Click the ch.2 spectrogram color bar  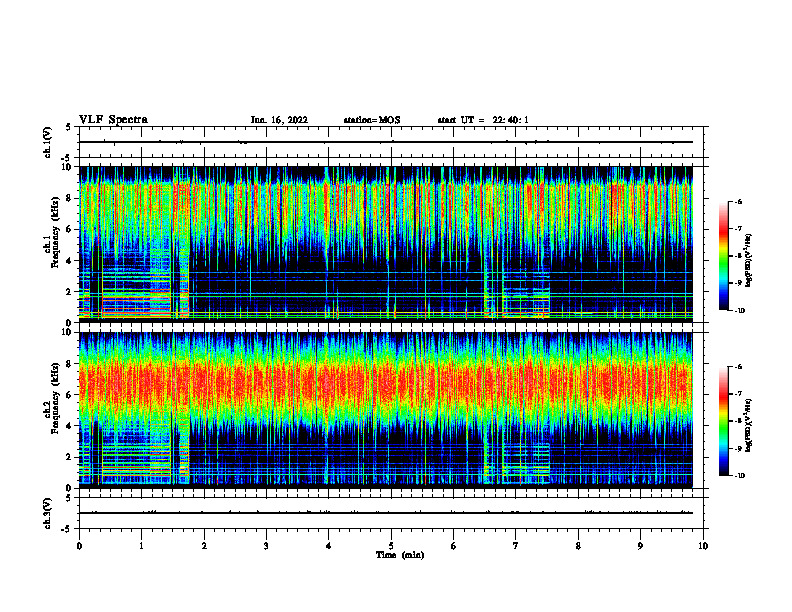tap(724, 421)
